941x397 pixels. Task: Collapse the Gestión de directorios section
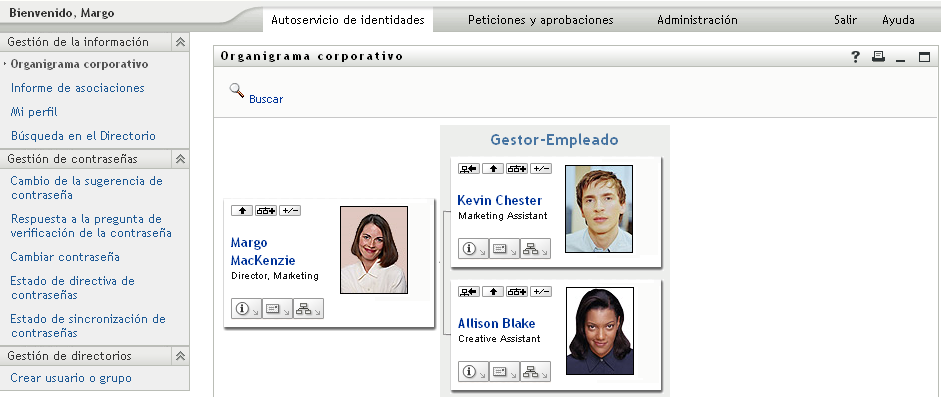point(180,356)
